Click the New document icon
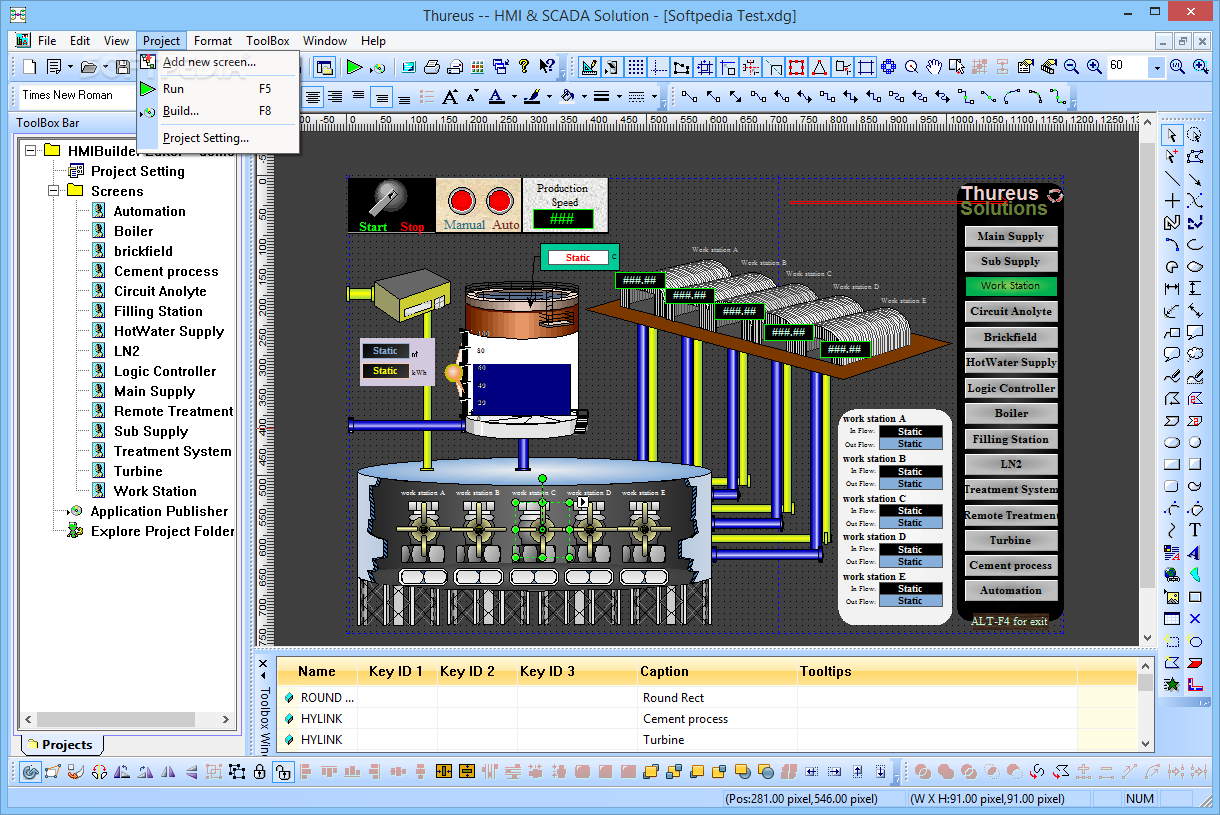 [30, 67]
